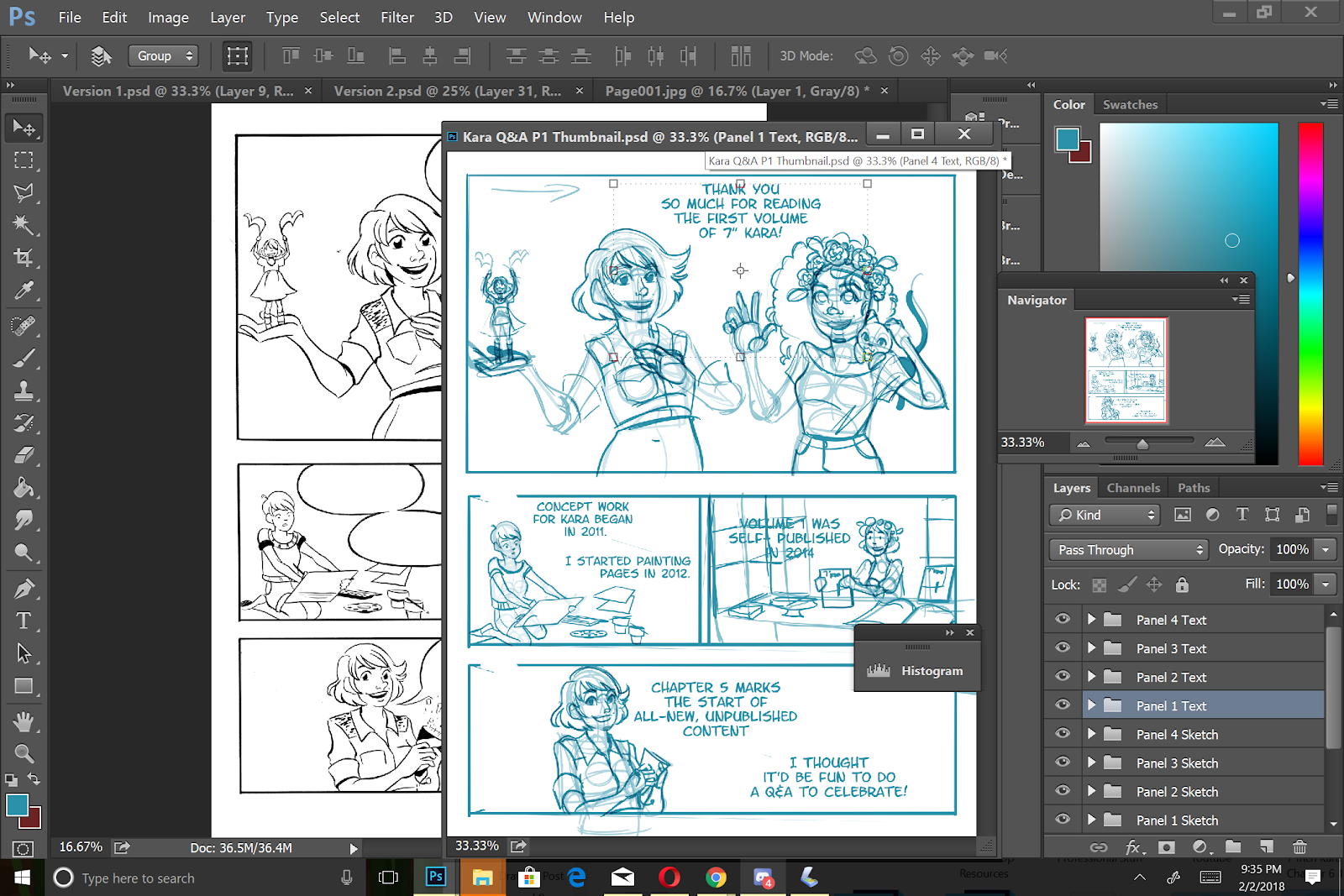Click the Navigator page thumbnail preview

coord(1126,369)
